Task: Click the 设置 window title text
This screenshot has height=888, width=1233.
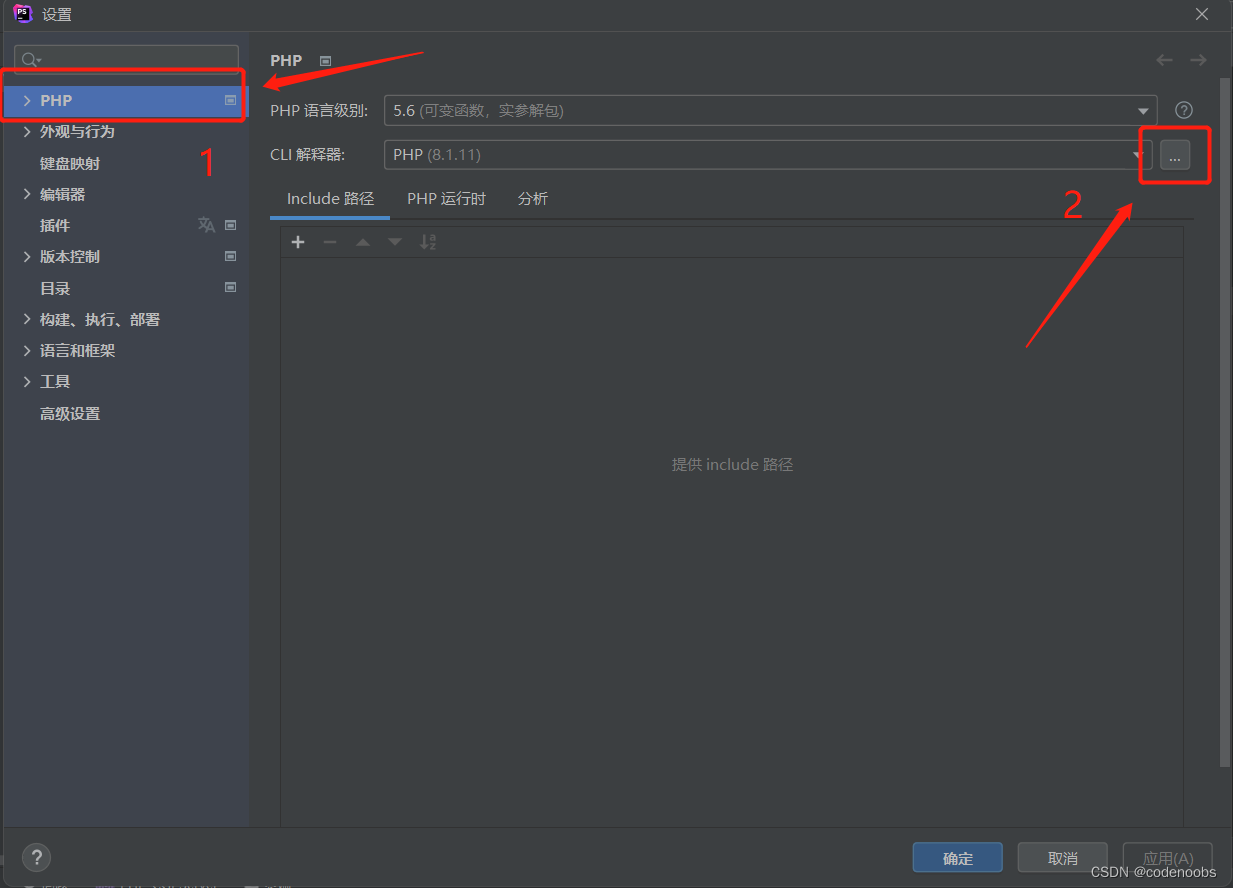Action: click(x=57, y=15)
